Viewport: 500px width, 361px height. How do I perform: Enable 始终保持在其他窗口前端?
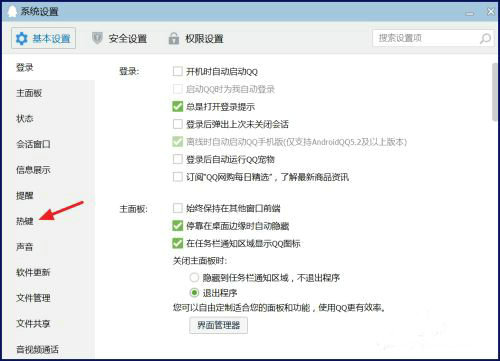(178, 208)
